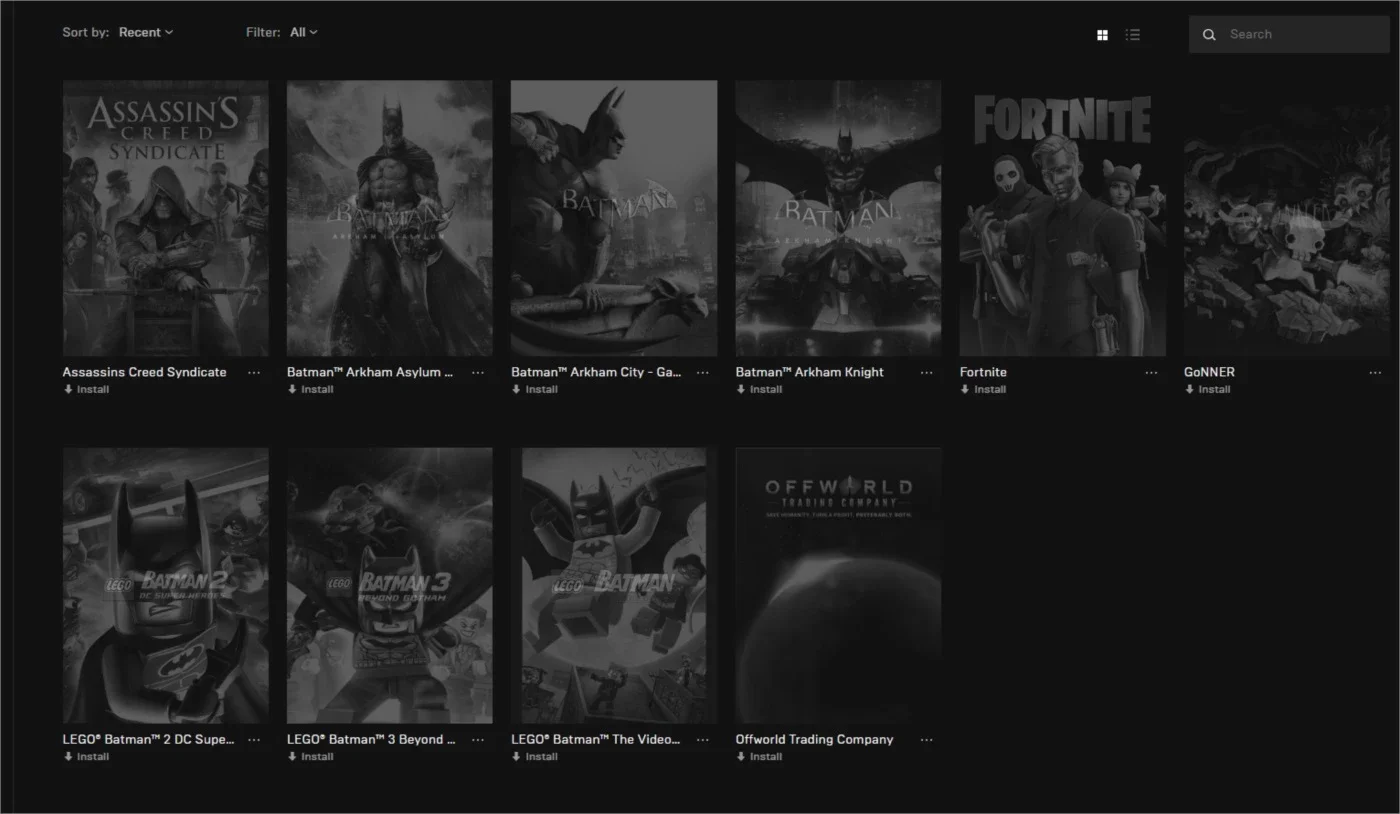
Task: Open the Offworld Trading Company cover art
Action: 838,586
